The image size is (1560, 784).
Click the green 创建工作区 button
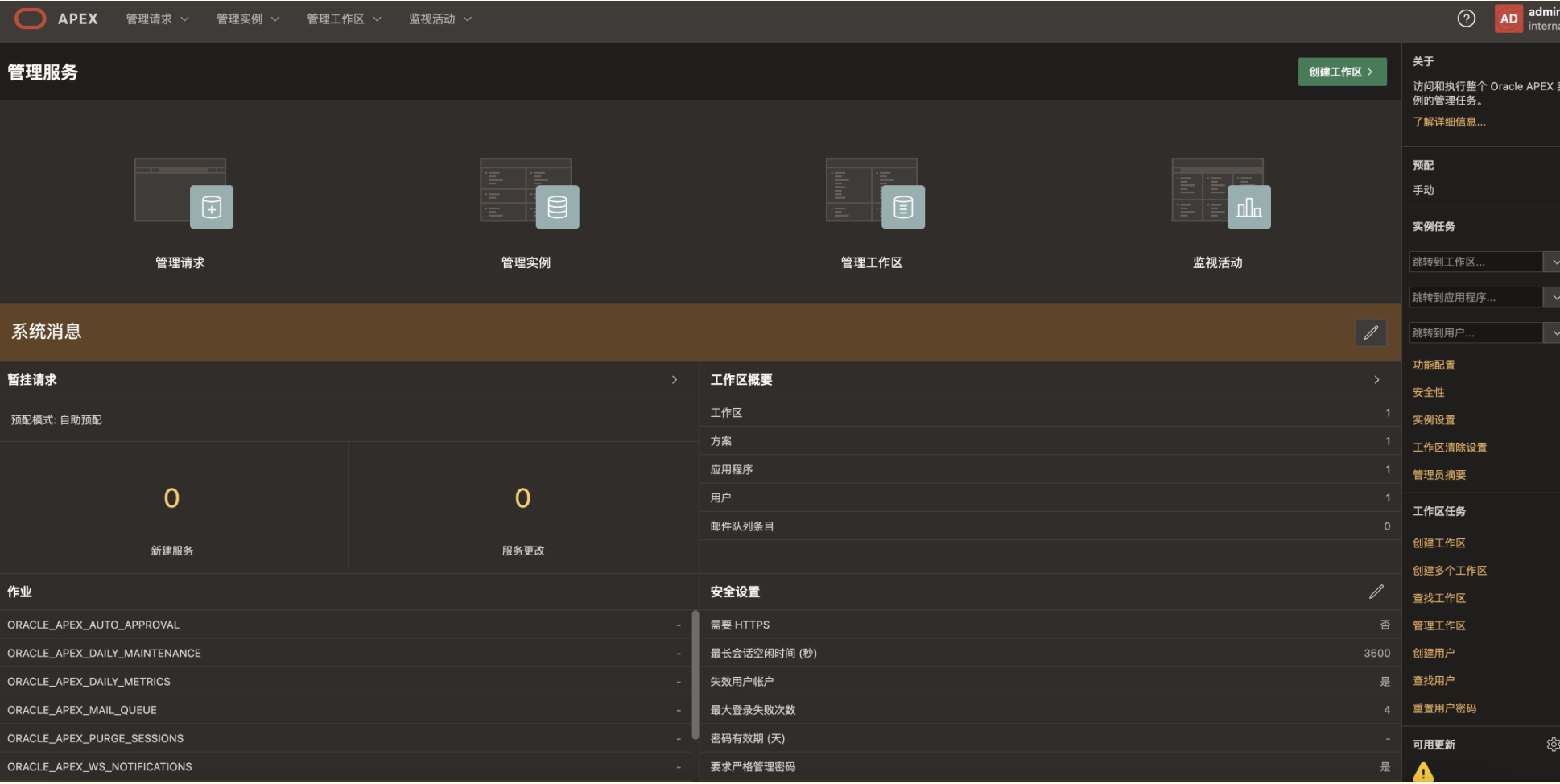pos(1342,72)
